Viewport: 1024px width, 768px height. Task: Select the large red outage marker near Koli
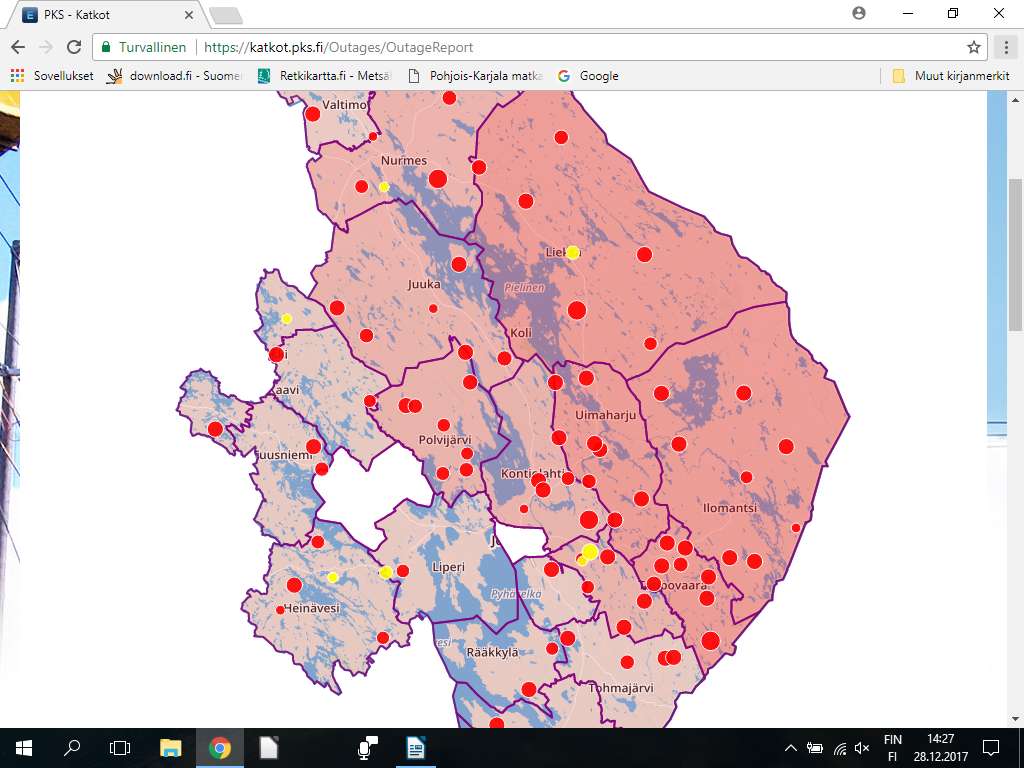point(577,310)
